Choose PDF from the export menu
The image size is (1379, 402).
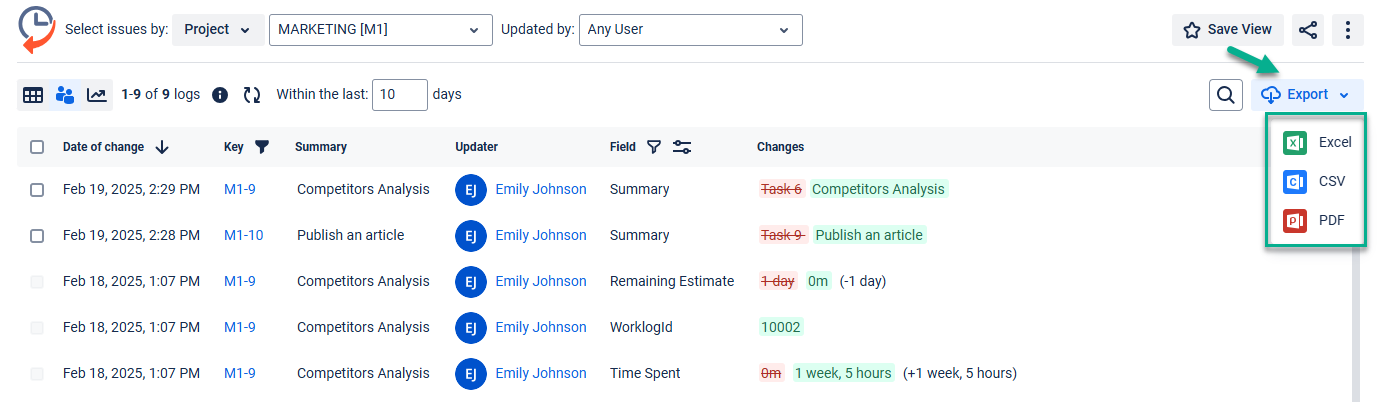pos(1317,220)
